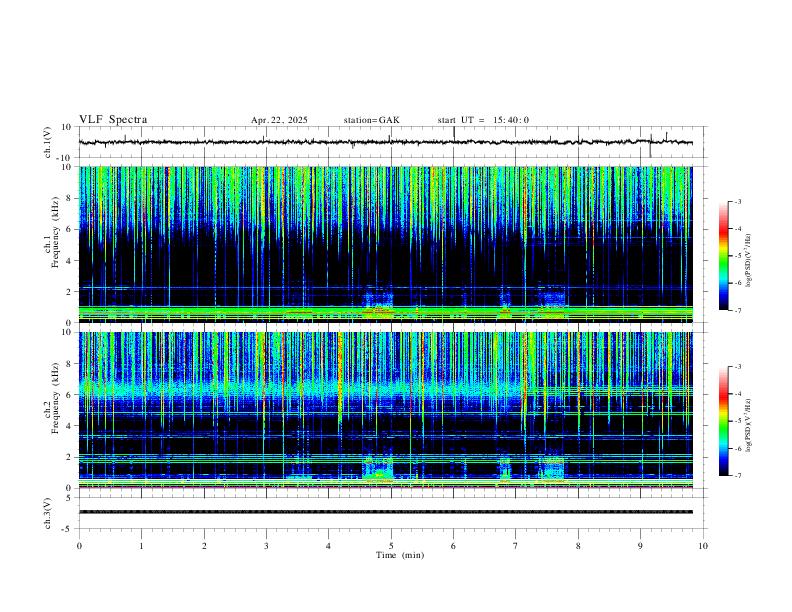The height and width of the screenshot is (612, 792).
Task: Click the ch.2 spectrogram panel
Action: tap(386, 410)
